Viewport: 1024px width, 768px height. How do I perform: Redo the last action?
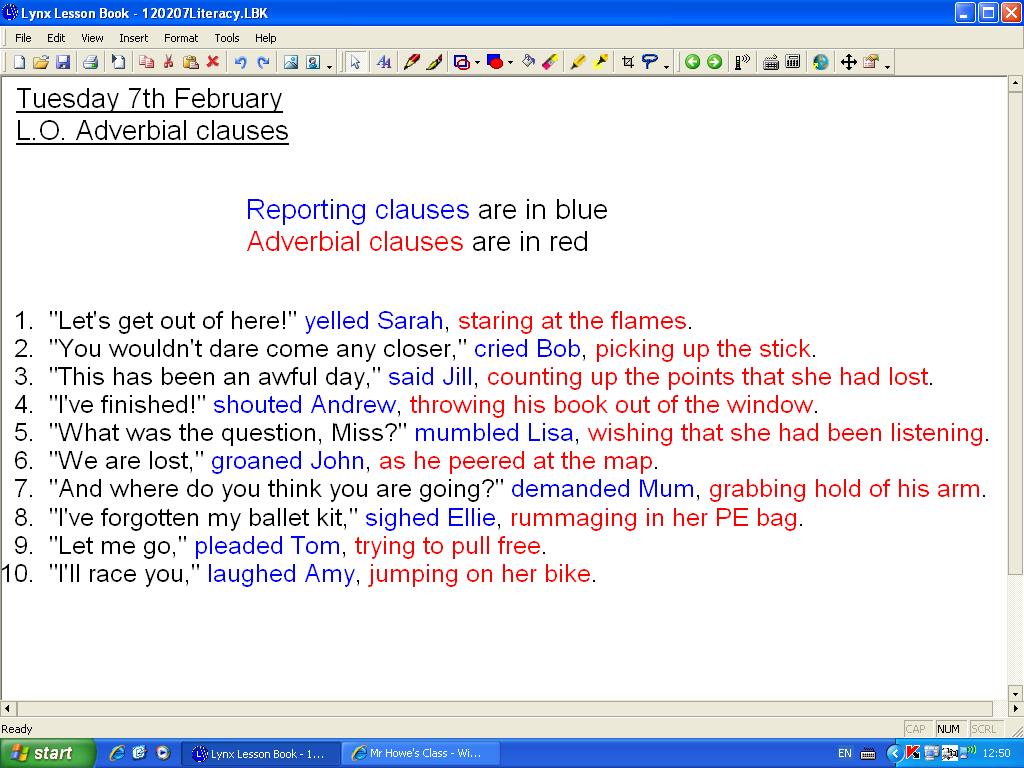262,61
